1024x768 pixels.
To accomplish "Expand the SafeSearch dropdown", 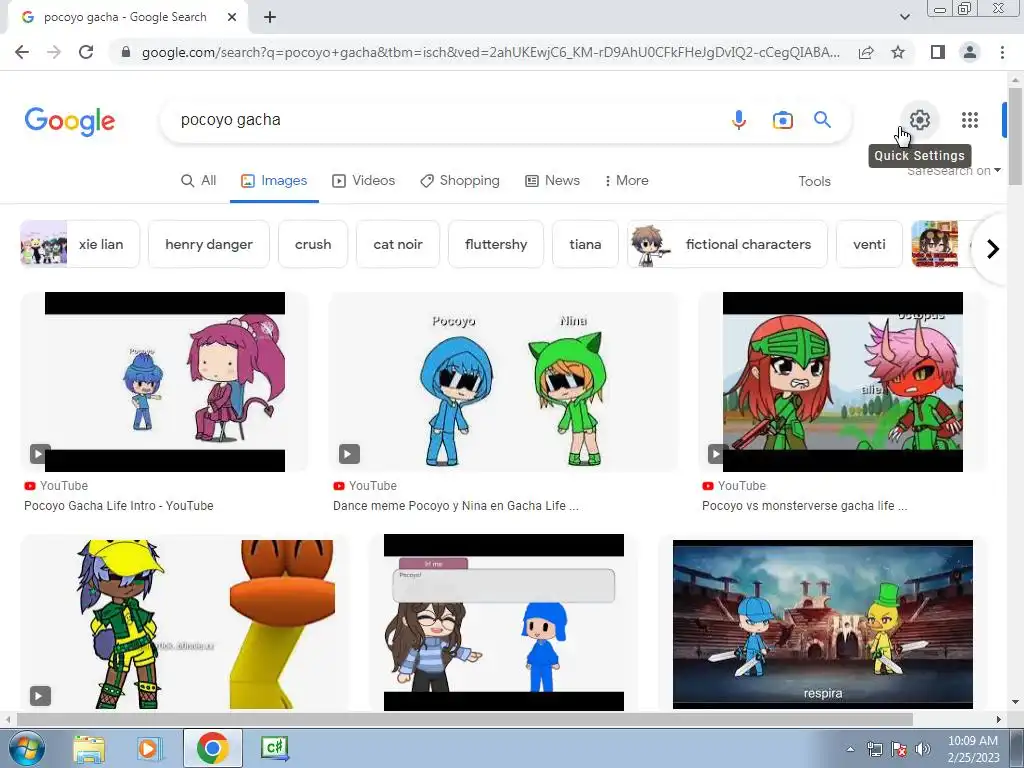I will (x=953, y=171).
